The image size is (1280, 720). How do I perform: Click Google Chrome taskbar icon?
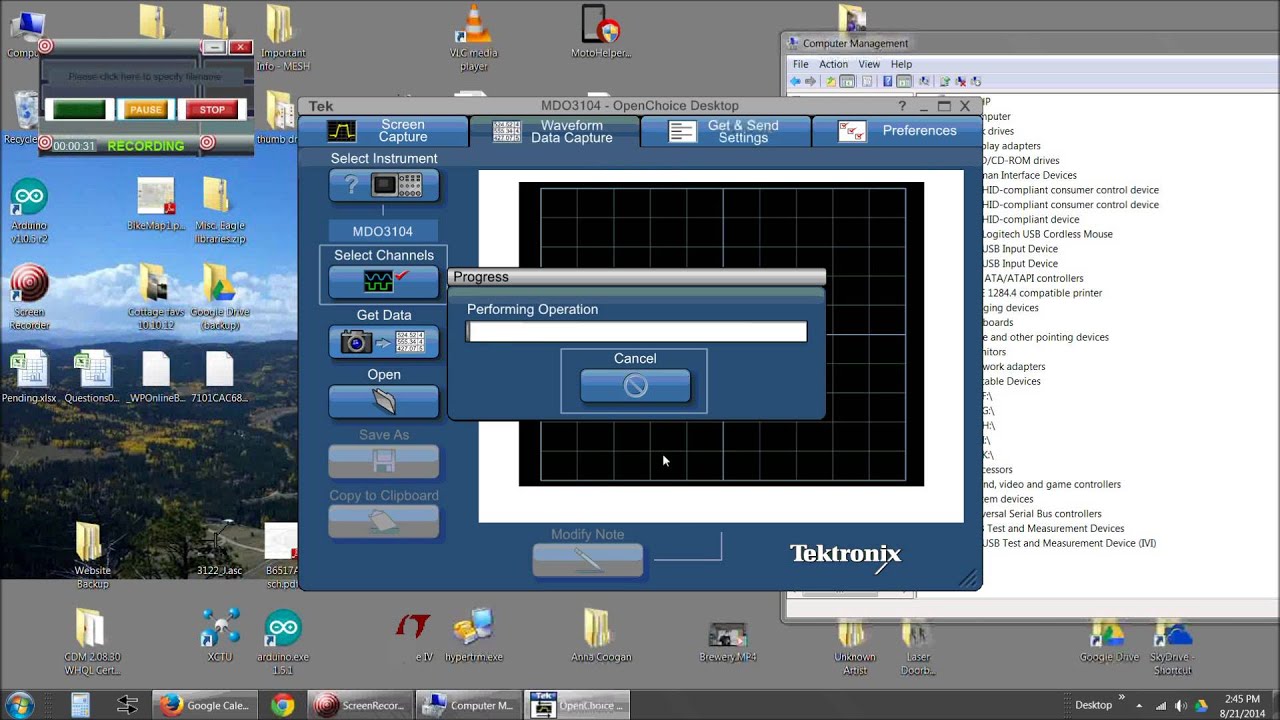(282, 705)
